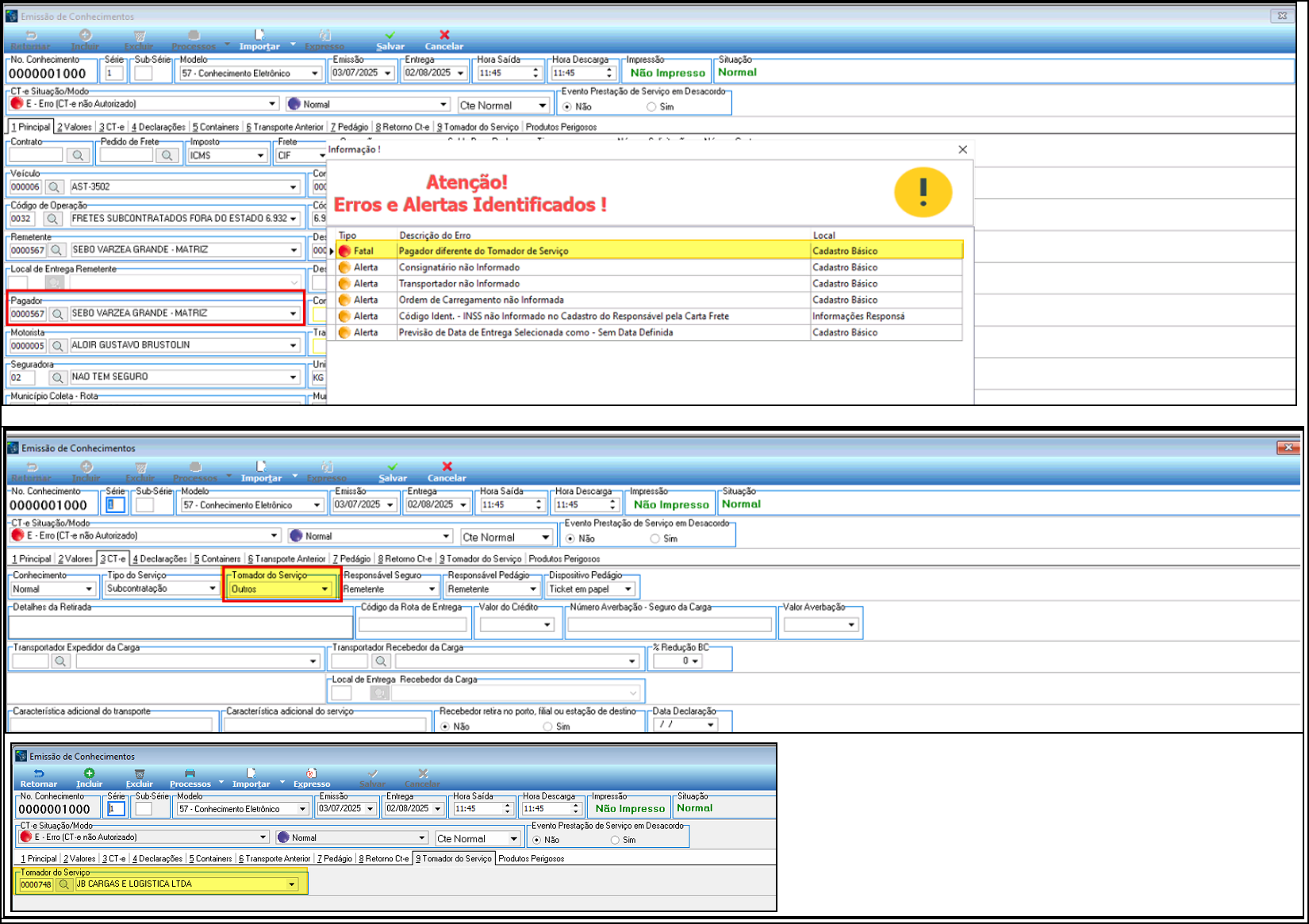This screenshot has height=924, width=1309.
Task: Select Evento Desacordo Sim radio in top window
Action: pyautogui.click(x=651, y=107)
